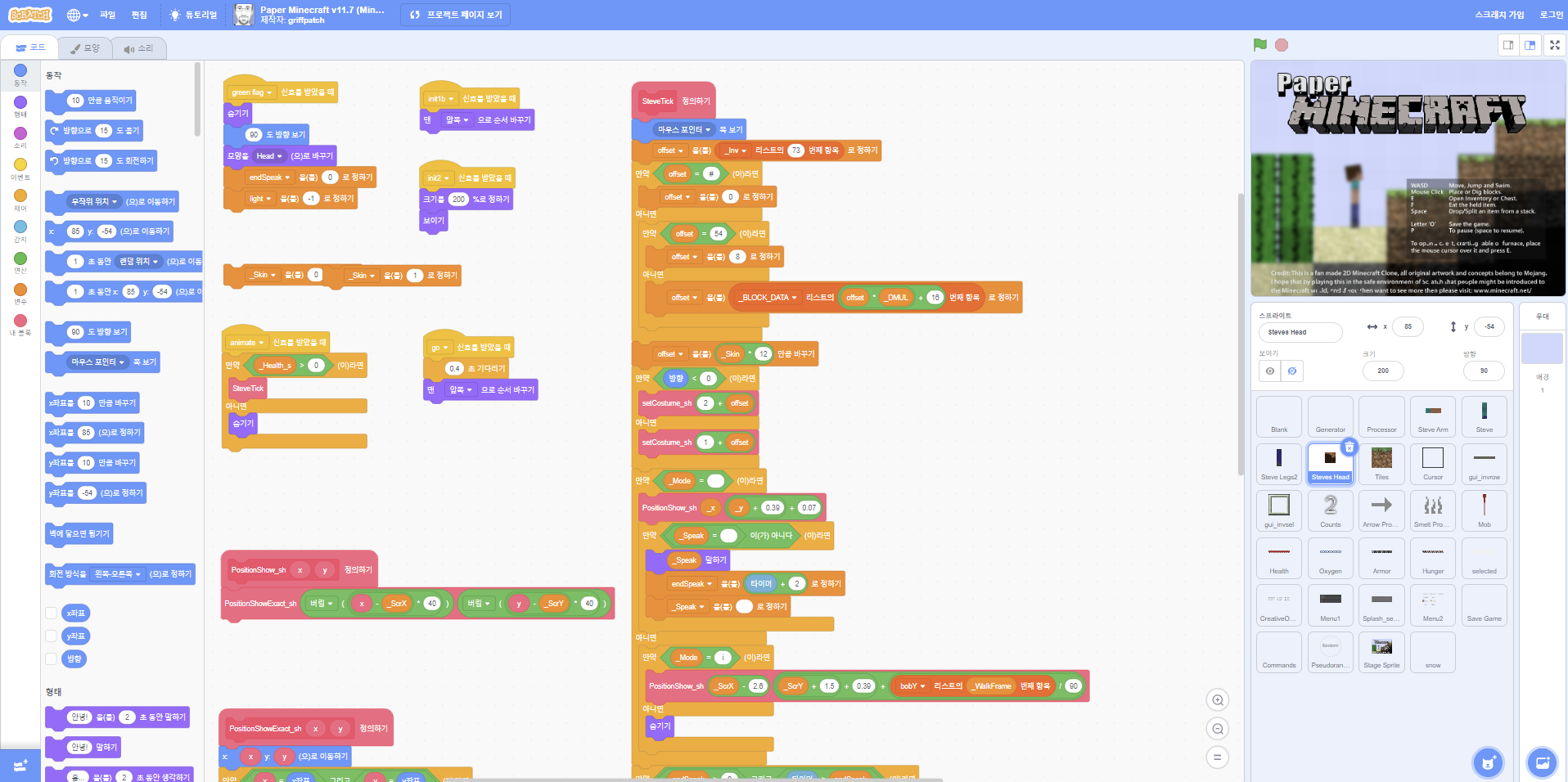This screenshot has width=1568, height=782.
Task: Select the Generator sprite
Action: [x=1331, y=416]
